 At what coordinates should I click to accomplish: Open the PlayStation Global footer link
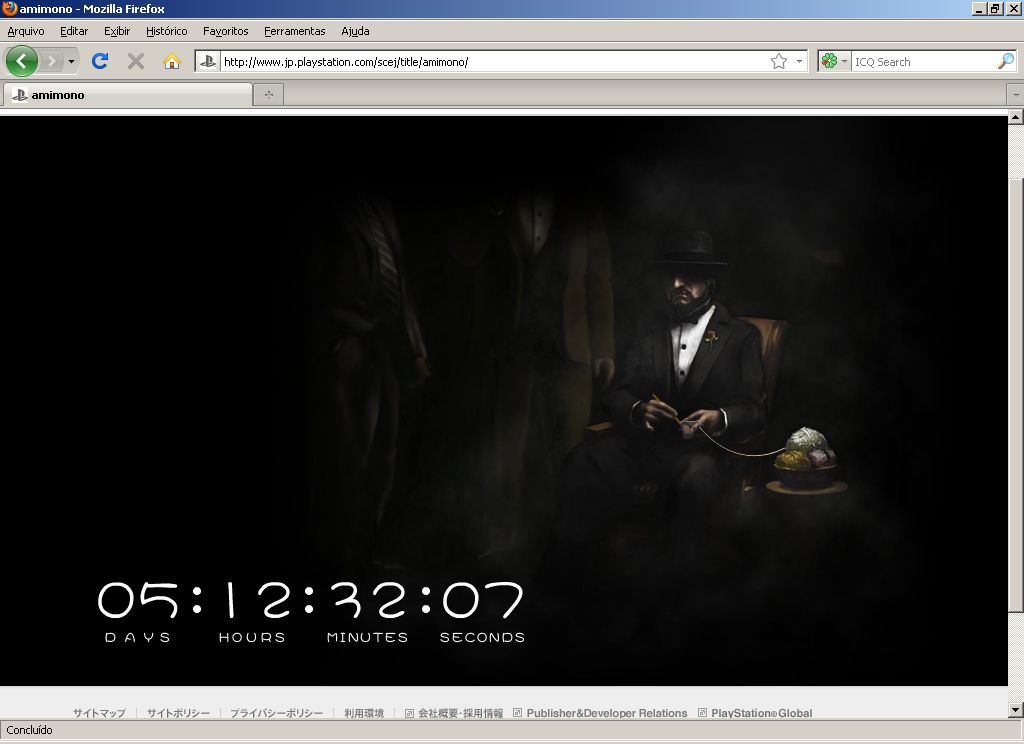pos(761,713)
